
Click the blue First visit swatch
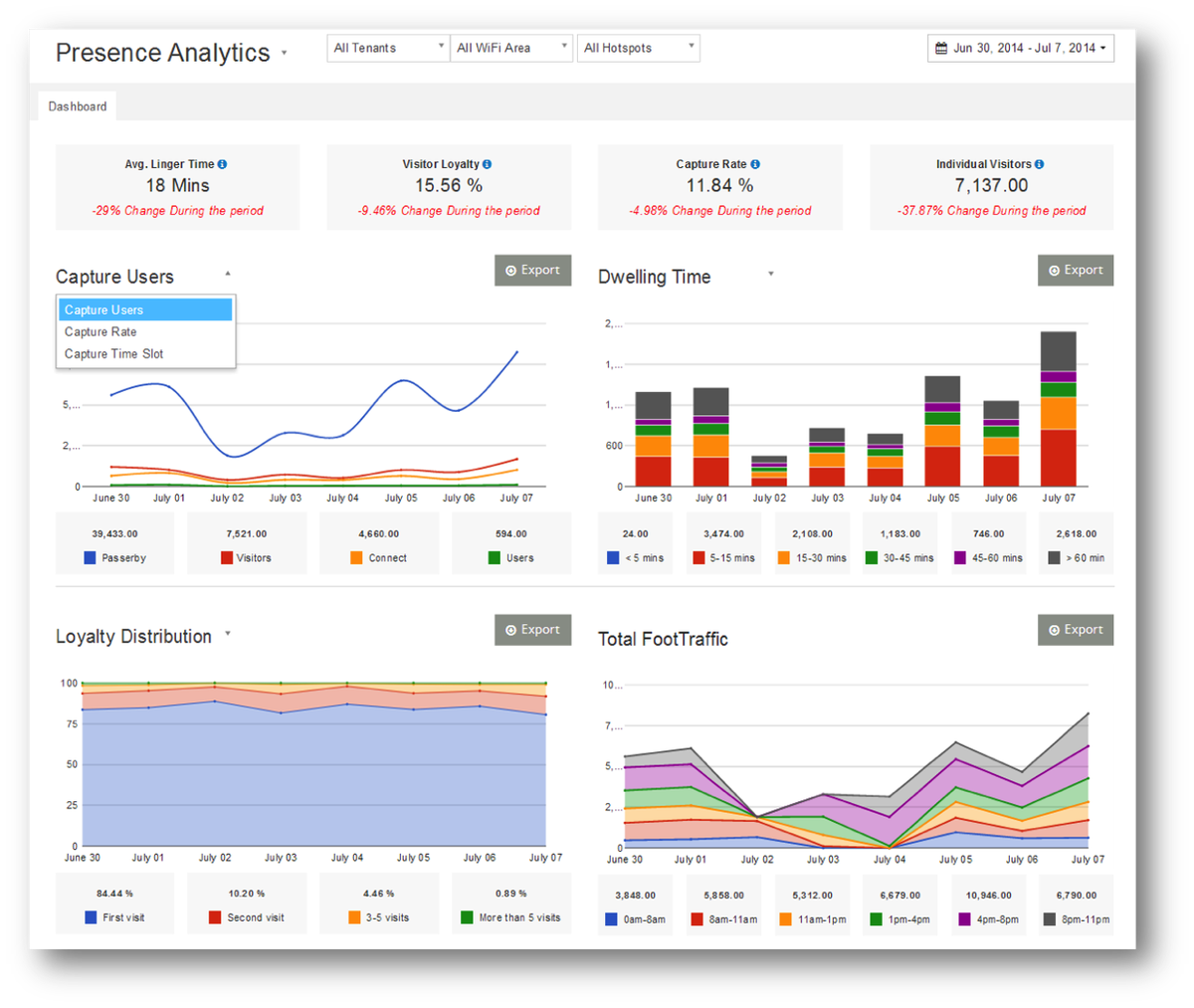[91, 917]
